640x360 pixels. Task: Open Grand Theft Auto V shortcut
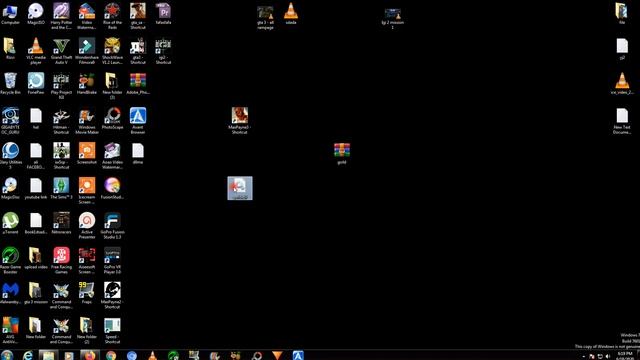61,51
